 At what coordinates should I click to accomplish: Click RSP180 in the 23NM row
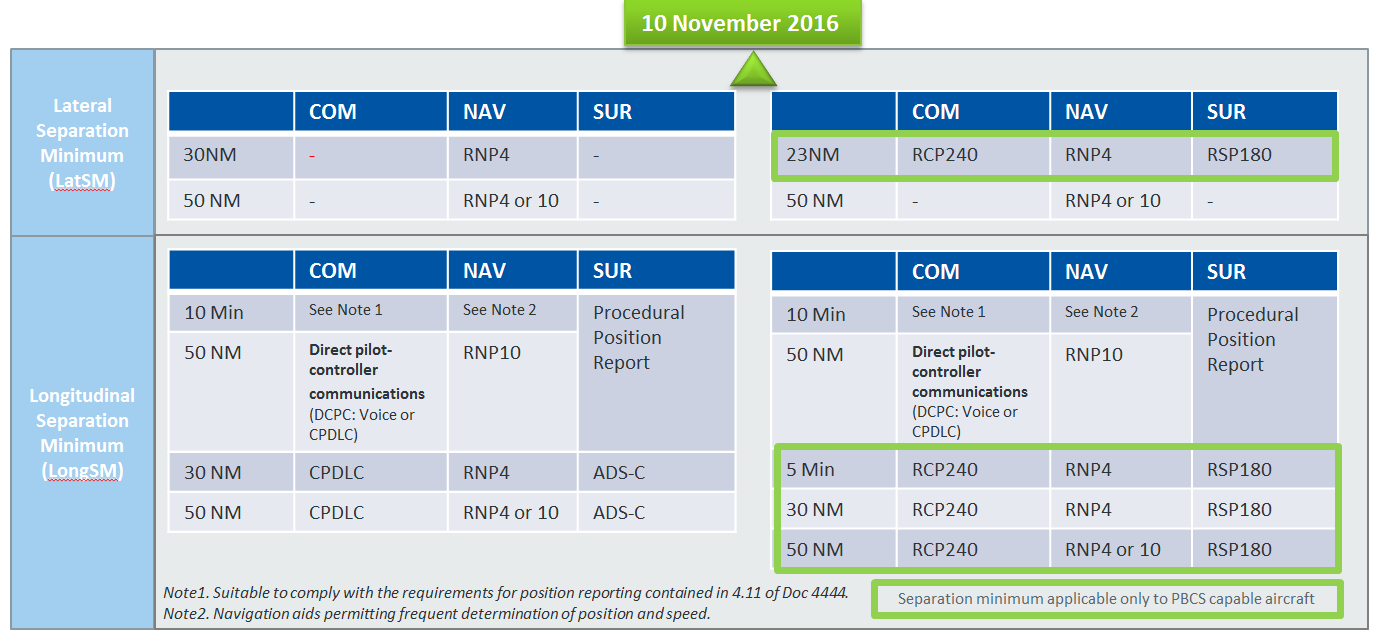pyautogui.click(x=1239, y=156)
